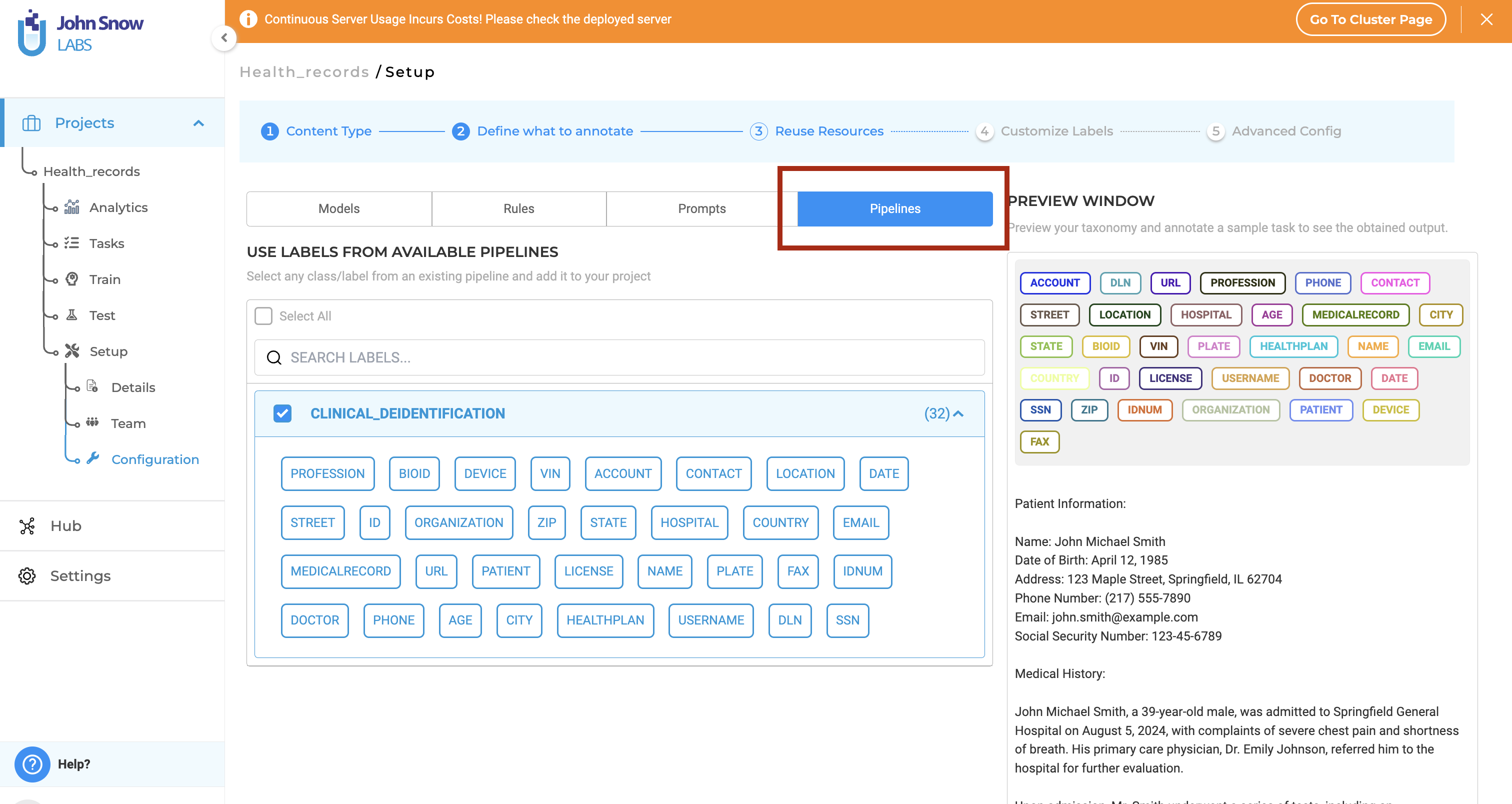Image resolution: width=1512 pixels, height=804 pixels.
Task: Click the Tasks list icon
Action: tap(71, 243)
